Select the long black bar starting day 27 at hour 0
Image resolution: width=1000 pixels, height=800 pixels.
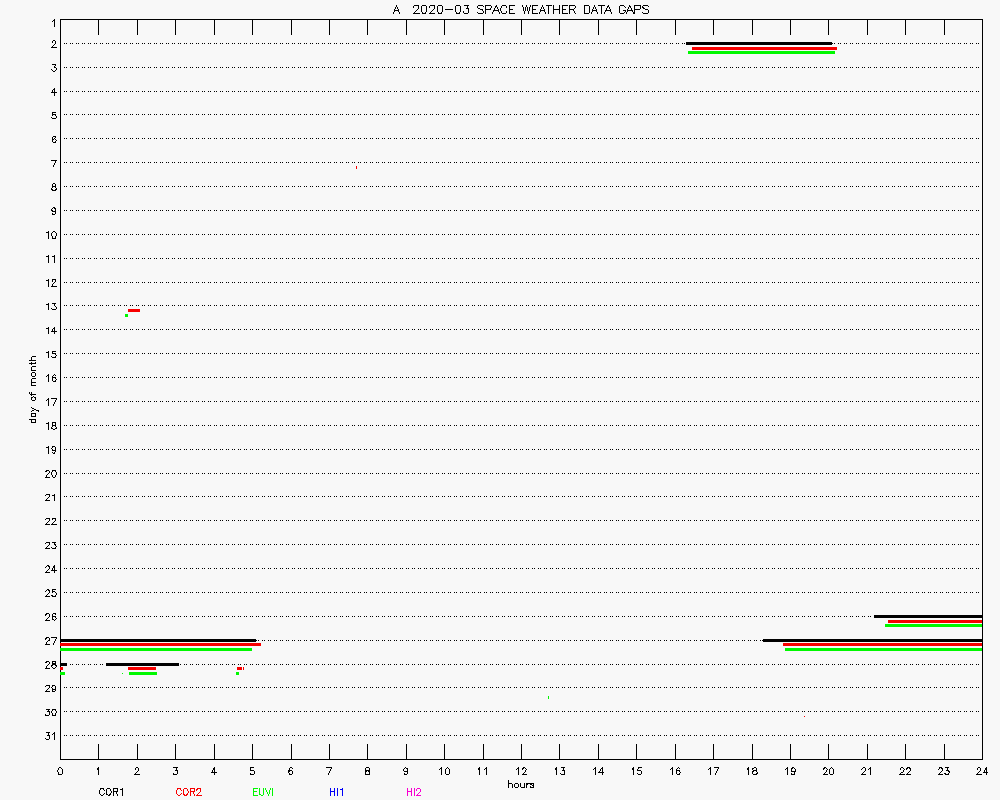click(158, 640)
